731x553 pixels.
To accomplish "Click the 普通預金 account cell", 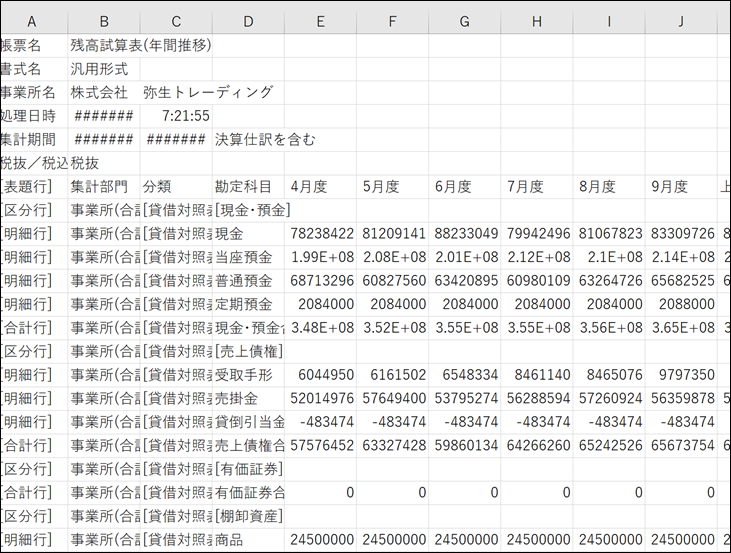I will click(x=248, y=281).
